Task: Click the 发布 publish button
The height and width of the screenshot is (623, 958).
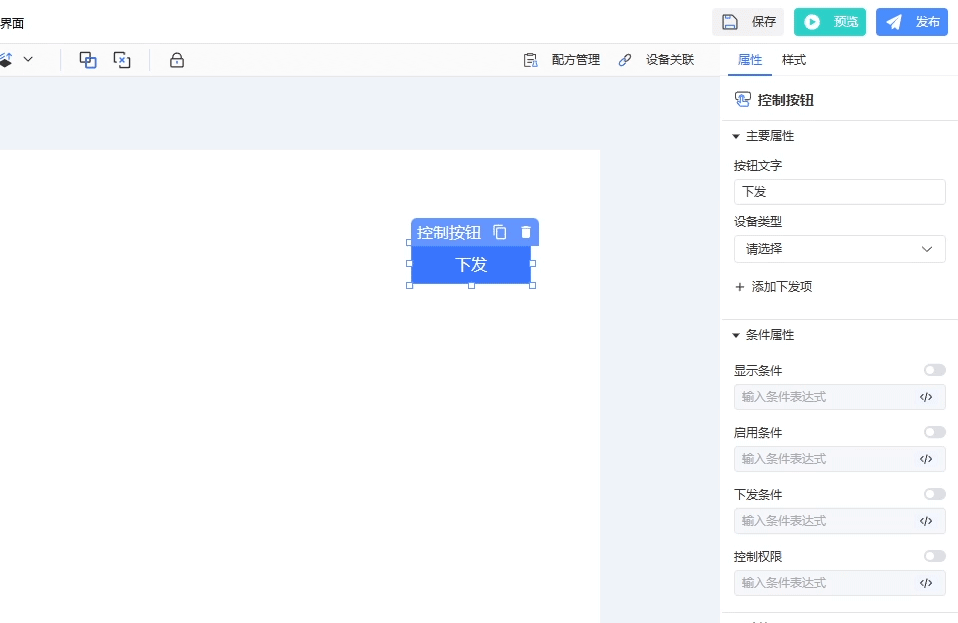Action: (912, 22)
